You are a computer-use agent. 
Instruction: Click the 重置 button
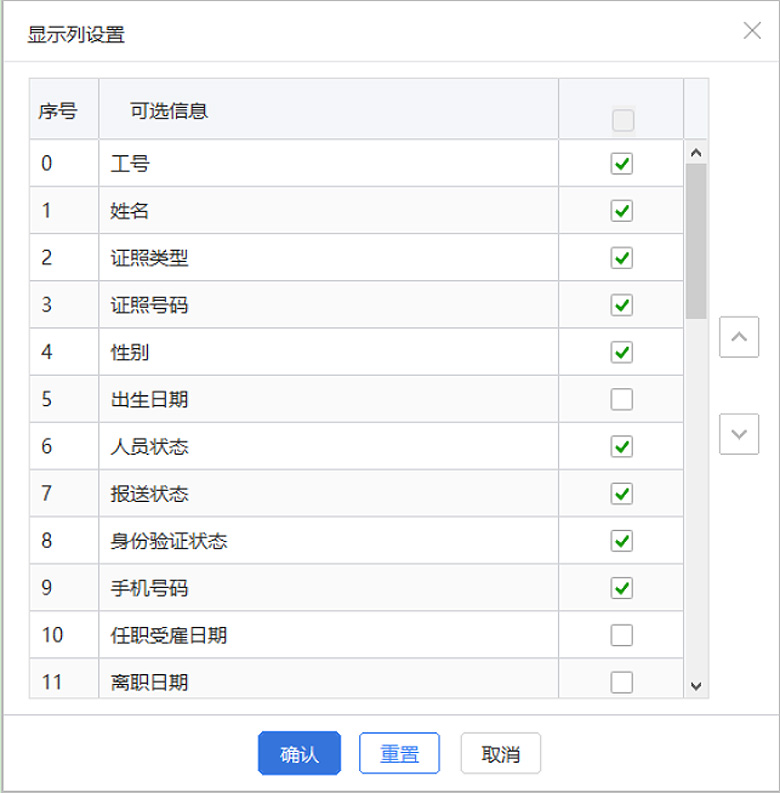(x=399, y=754)
